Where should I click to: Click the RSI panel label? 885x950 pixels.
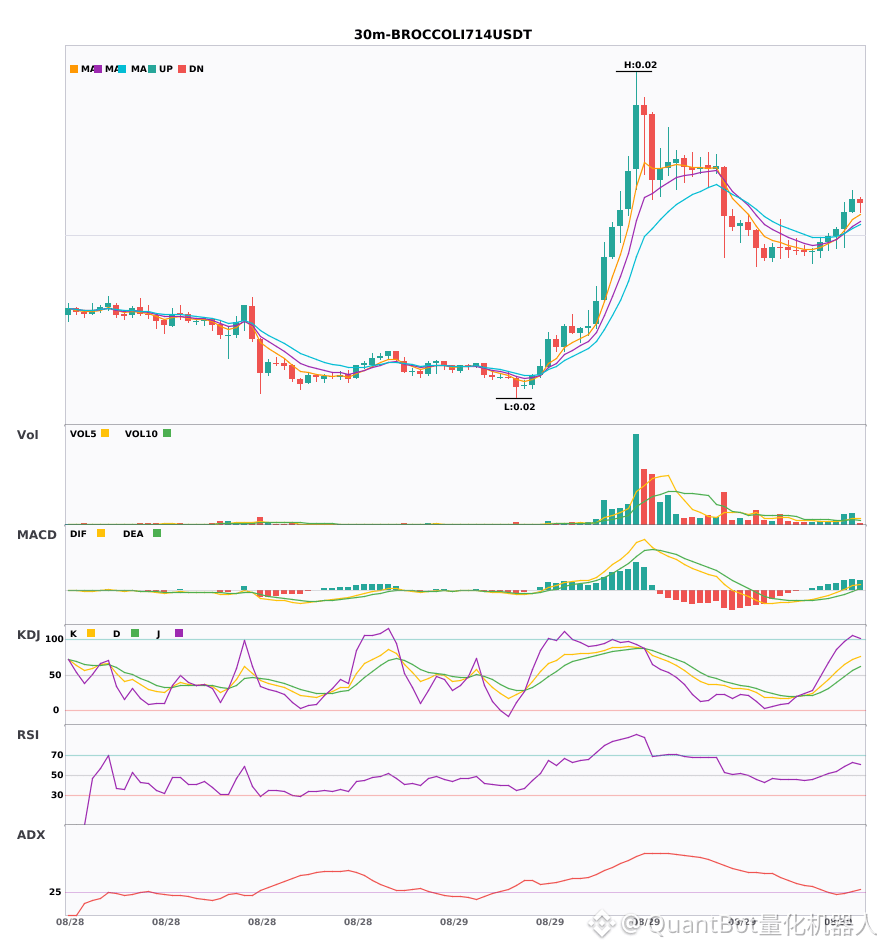(28, 734)
